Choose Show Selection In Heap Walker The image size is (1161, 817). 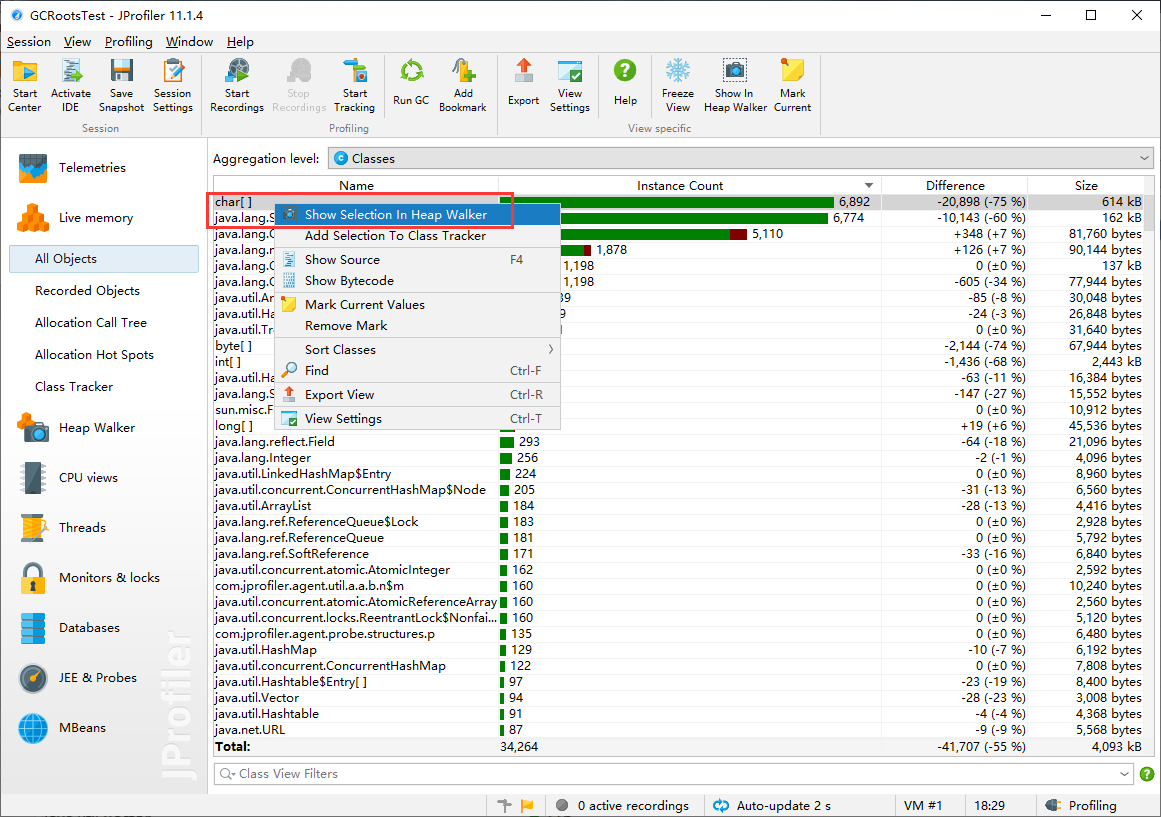417,214
